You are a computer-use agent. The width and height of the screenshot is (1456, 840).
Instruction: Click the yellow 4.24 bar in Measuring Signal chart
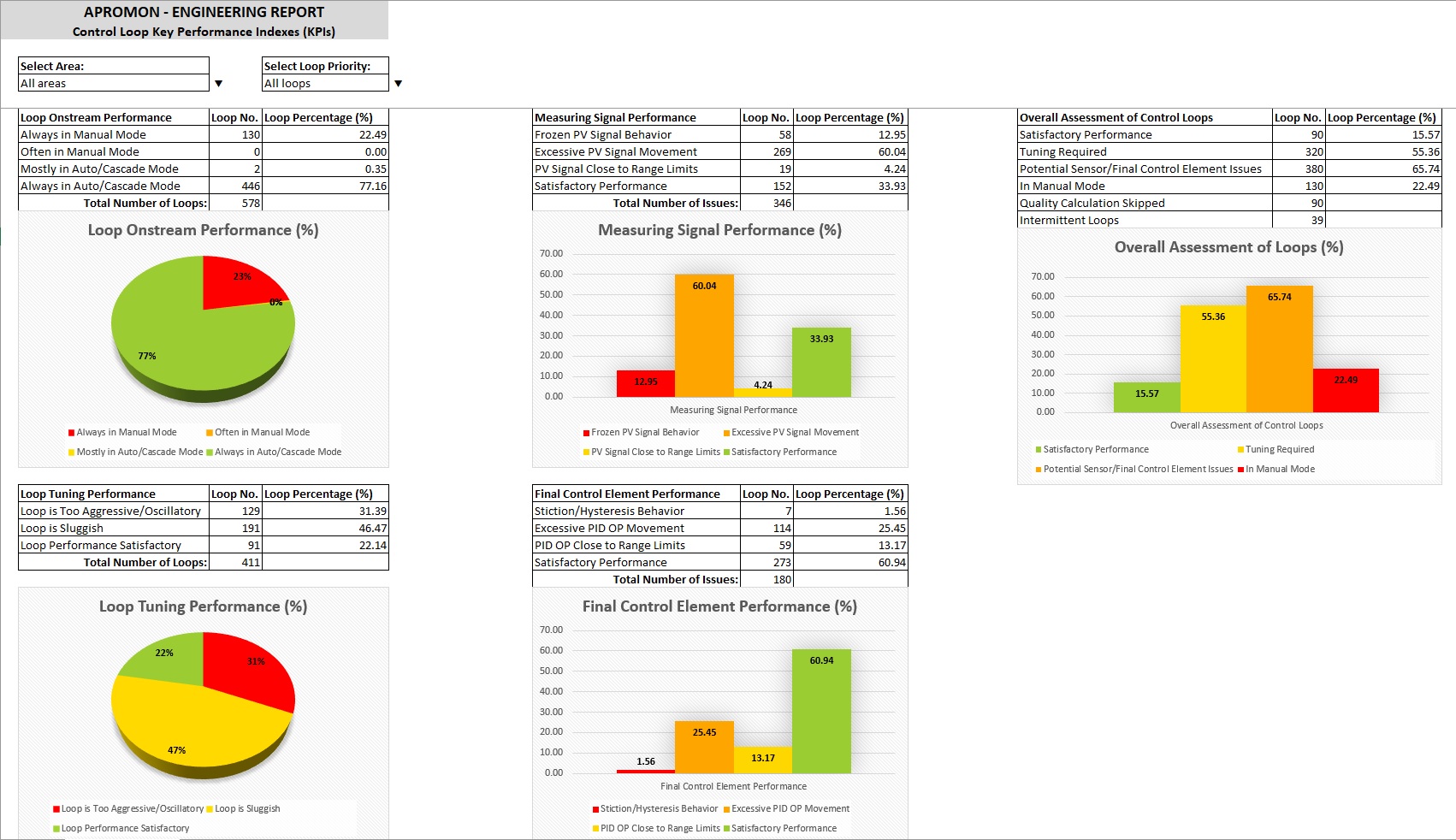click(763, 393)
